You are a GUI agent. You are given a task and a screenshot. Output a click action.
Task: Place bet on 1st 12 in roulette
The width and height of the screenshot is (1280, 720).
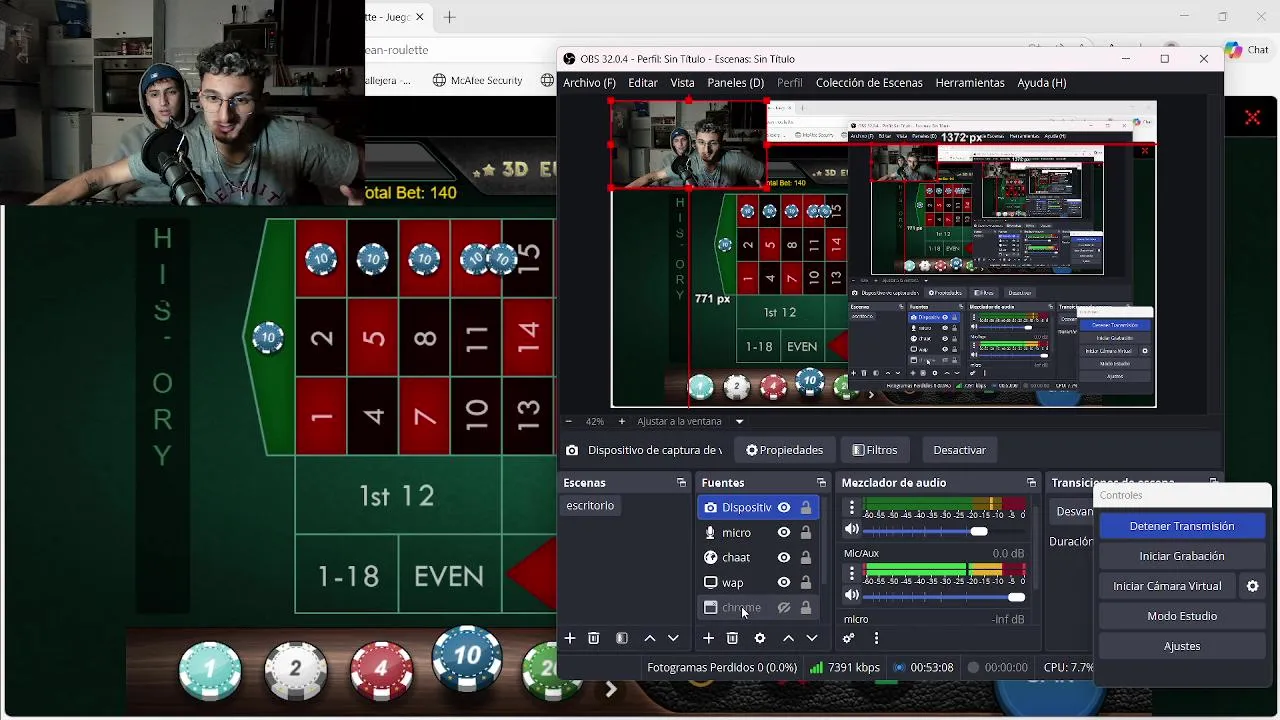pos(397,495)
